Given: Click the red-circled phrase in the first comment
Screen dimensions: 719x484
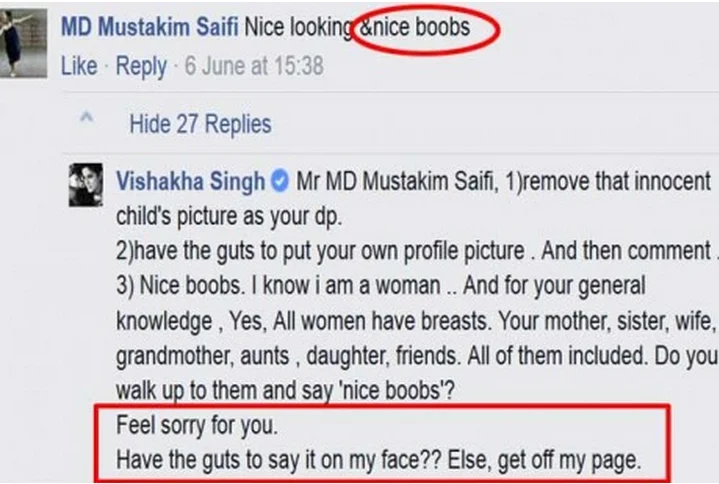Looking at the screenshot, I should (x=422, y=27).
